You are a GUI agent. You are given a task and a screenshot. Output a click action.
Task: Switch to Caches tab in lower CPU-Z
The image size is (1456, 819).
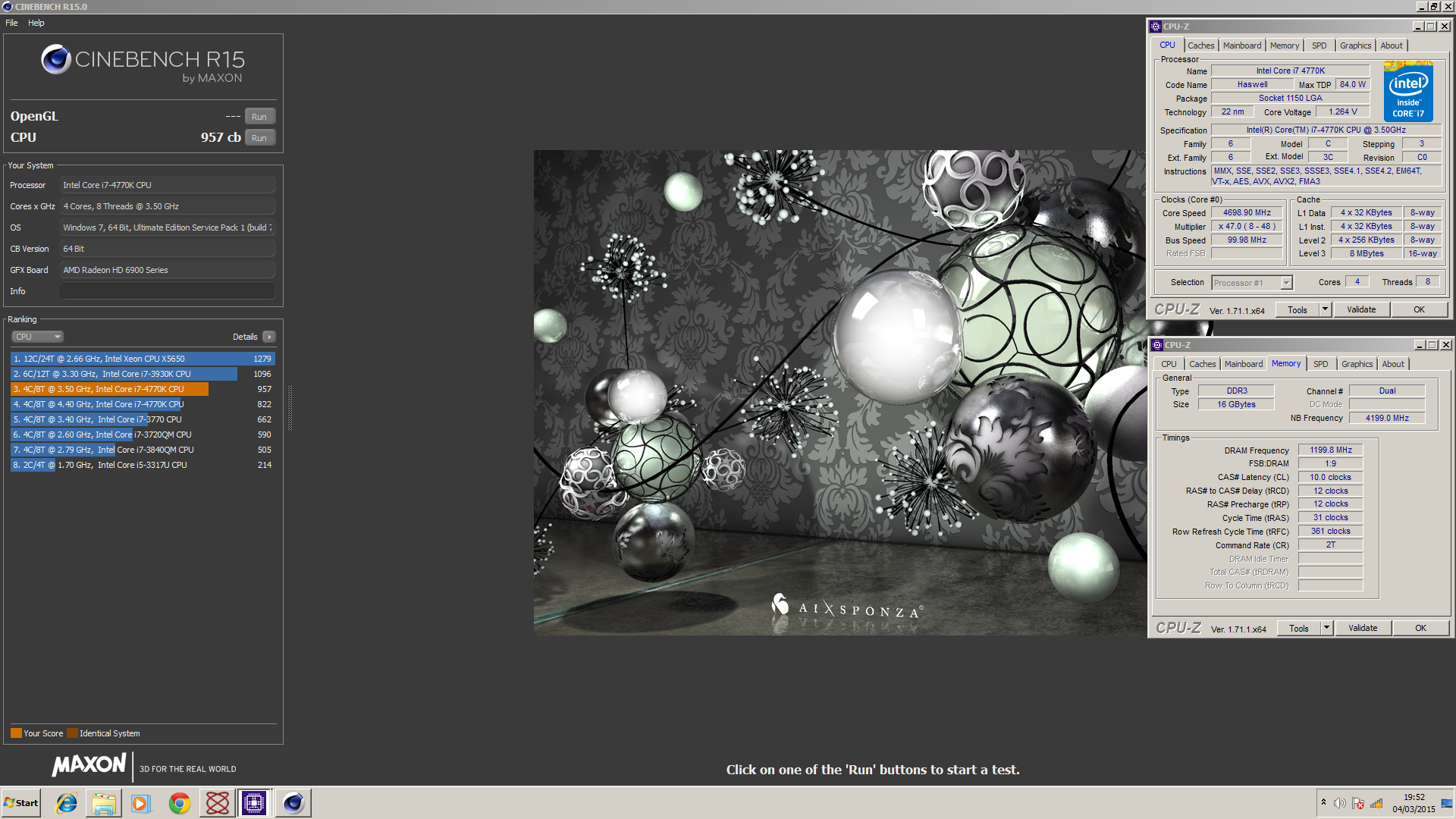click(x=1202, y=364)
